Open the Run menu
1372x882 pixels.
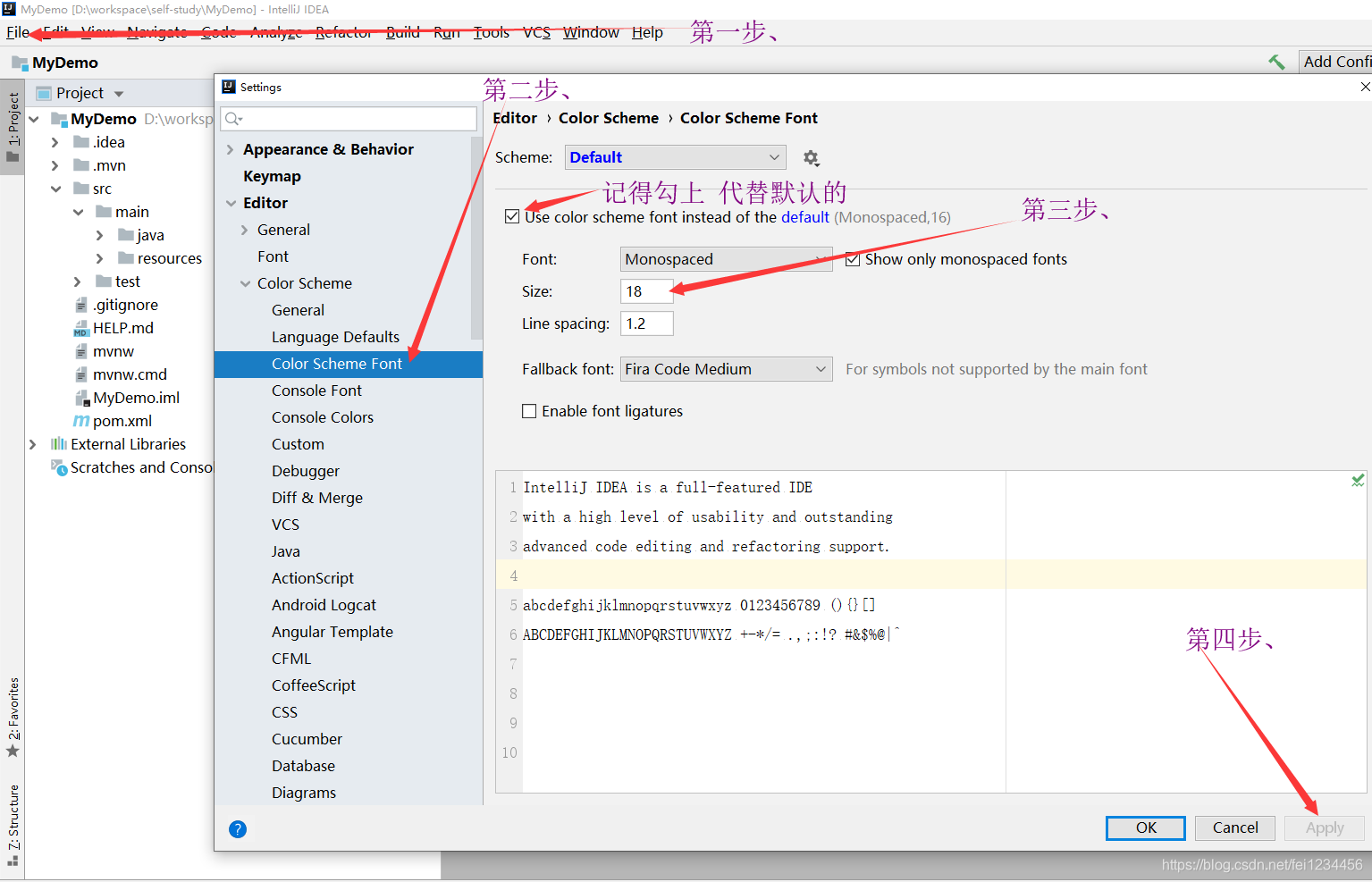tap(447, 32)
